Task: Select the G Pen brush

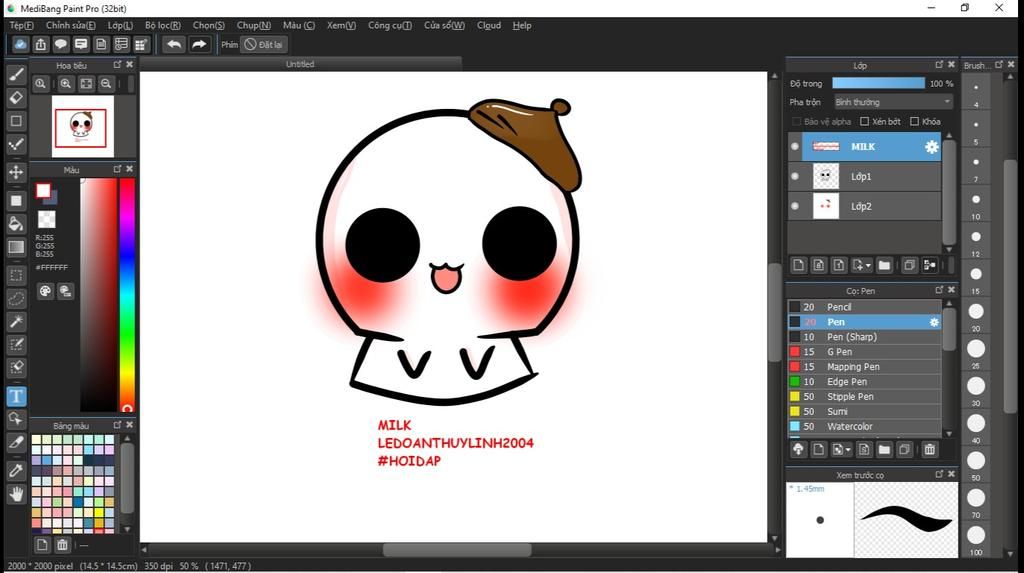Action: click(x=865, y=352)
